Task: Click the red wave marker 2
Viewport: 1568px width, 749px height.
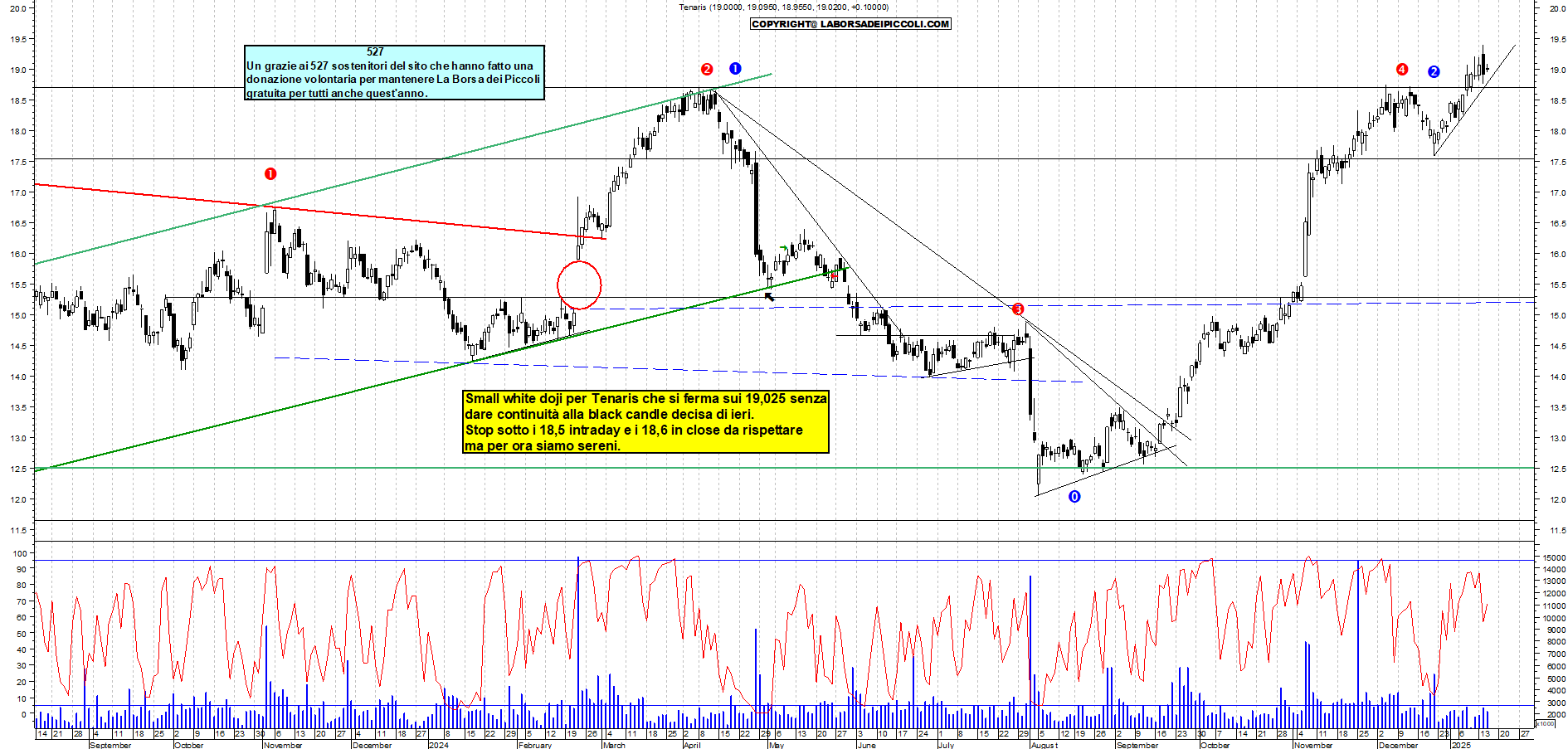Action: [x=707, y=70]
